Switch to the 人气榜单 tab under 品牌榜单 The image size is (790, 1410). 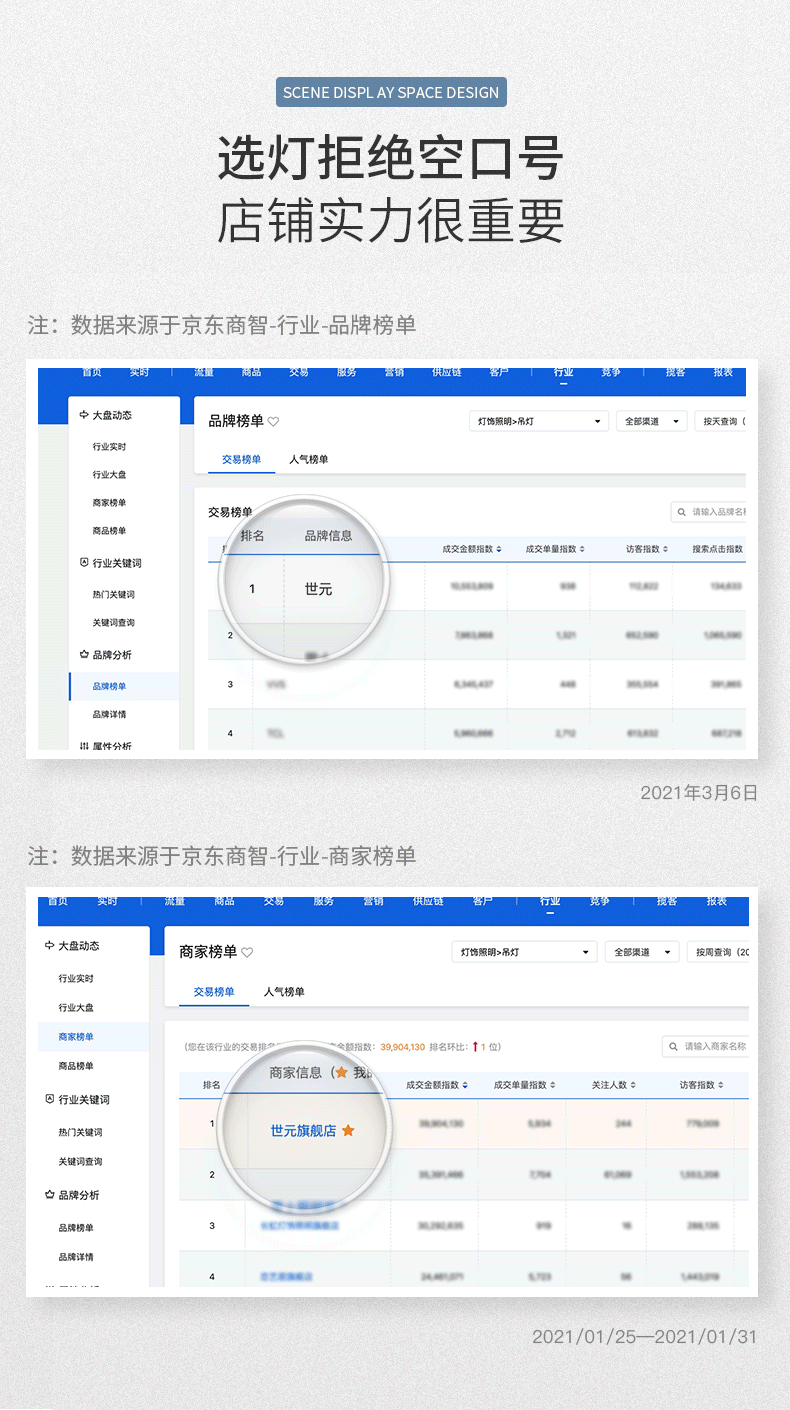(x=308, y=460)
